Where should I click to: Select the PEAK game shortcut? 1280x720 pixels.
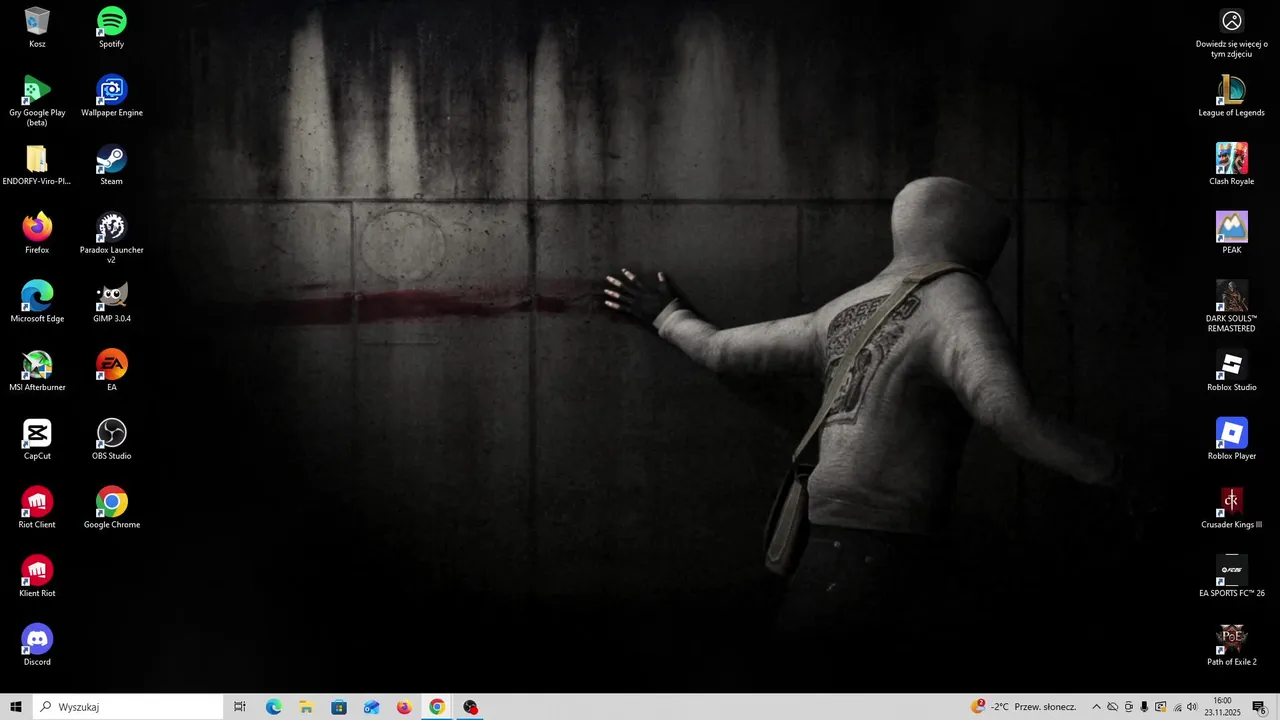pos(1232,233)
